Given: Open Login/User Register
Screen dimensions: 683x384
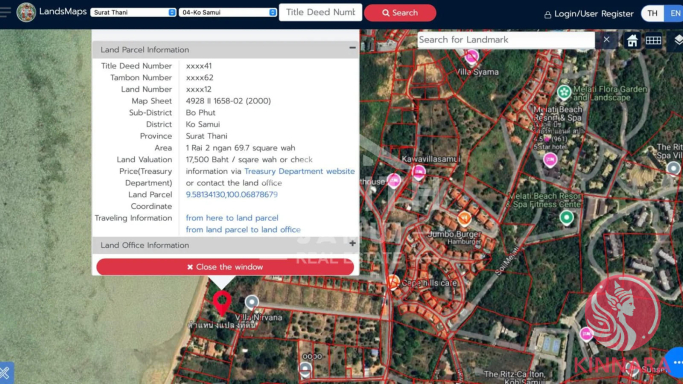Looking at the screenshot, I should pyautogui.click(x=588, y=14).
